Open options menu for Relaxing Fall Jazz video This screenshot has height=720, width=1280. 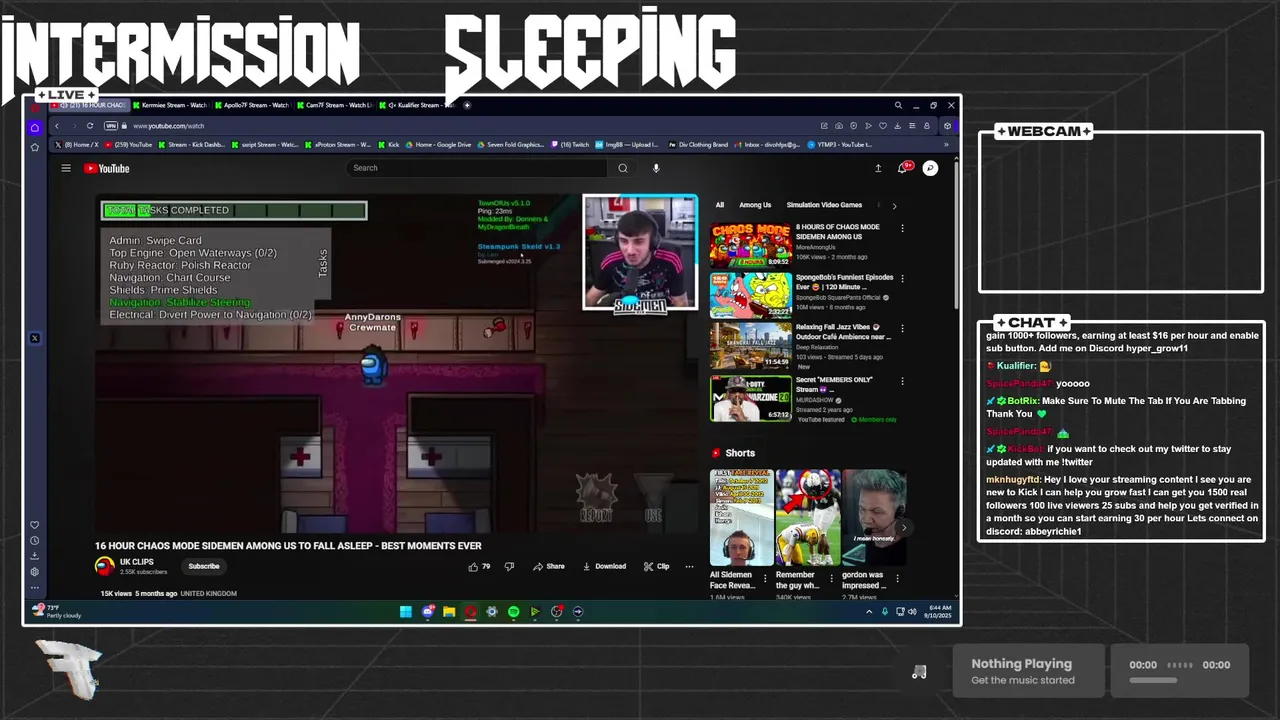click(902, 328)
